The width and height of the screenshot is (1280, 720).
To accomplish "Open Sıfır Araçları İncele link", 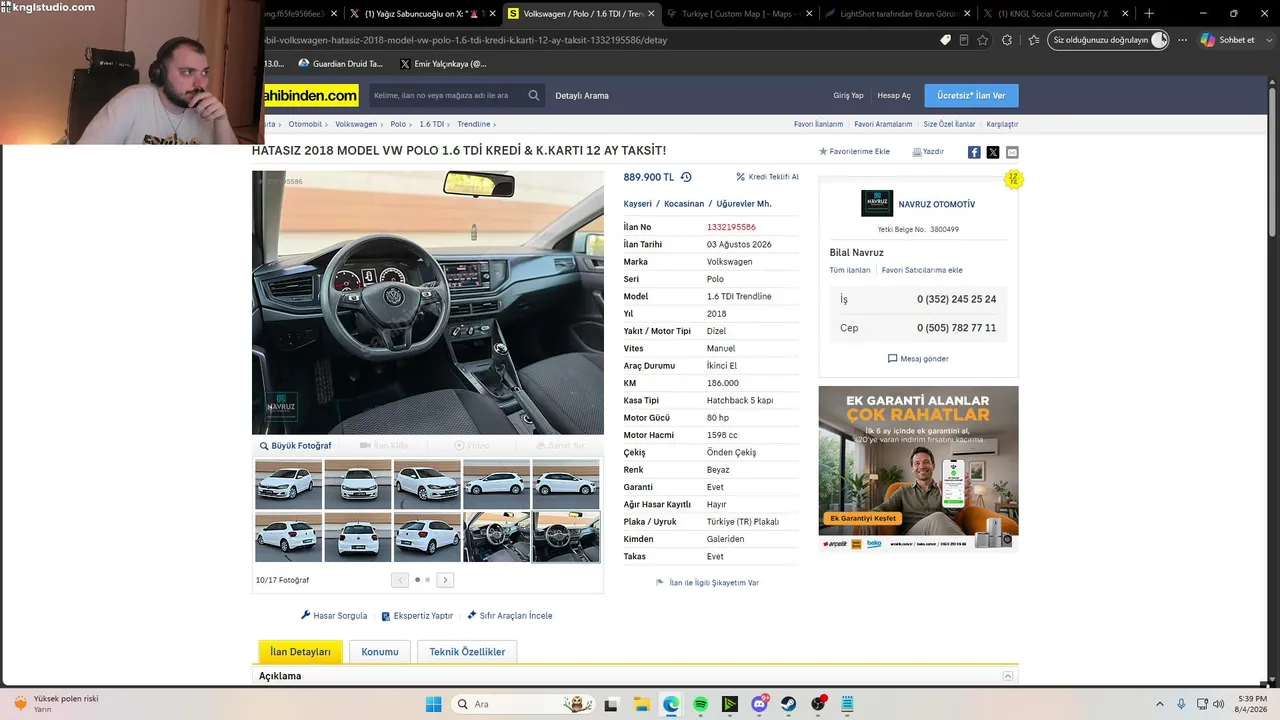I will pos(510,616).
